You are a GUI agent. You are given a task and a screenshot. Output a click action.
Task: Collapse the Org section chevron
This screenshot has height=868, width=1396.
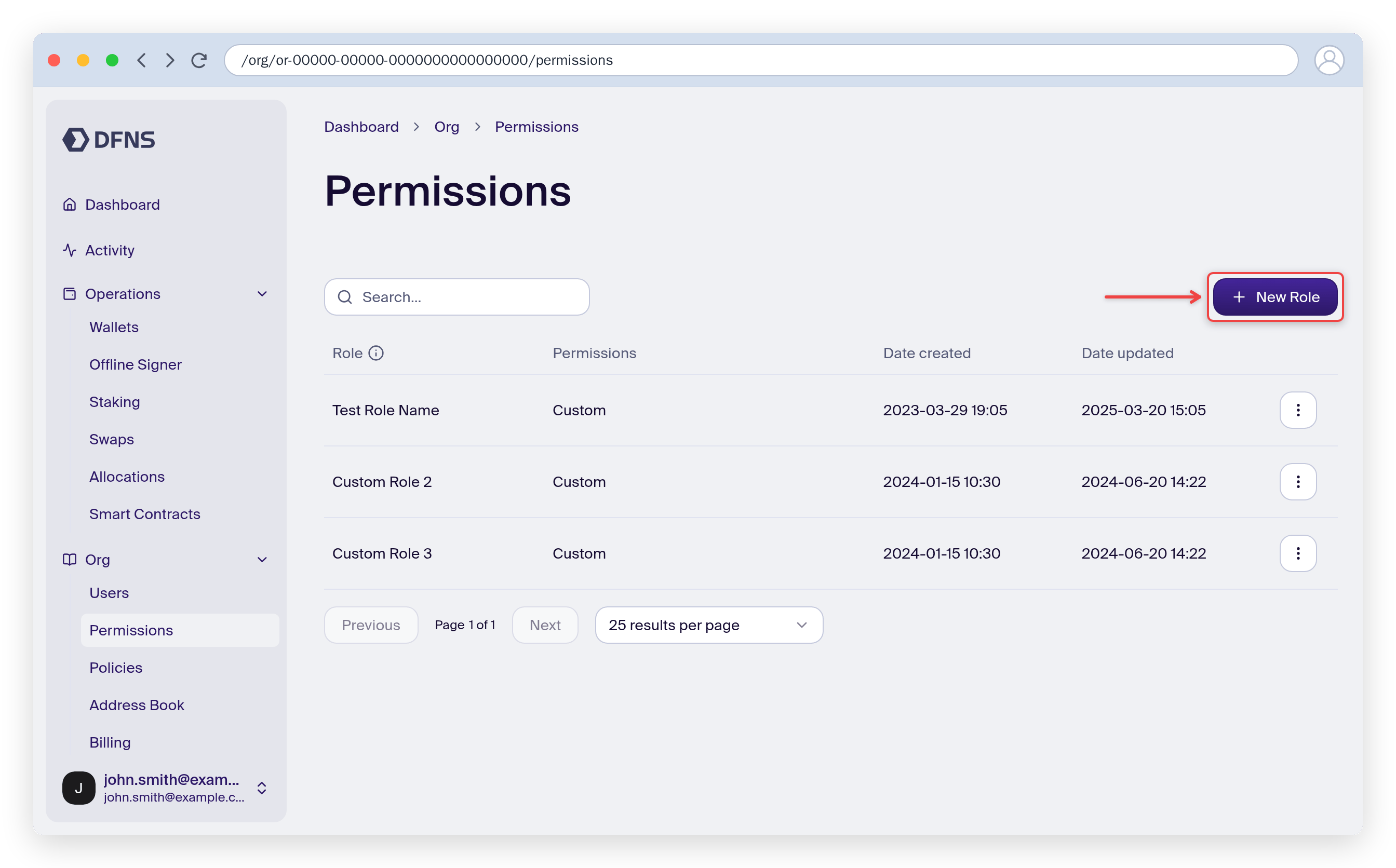point(262,559)
